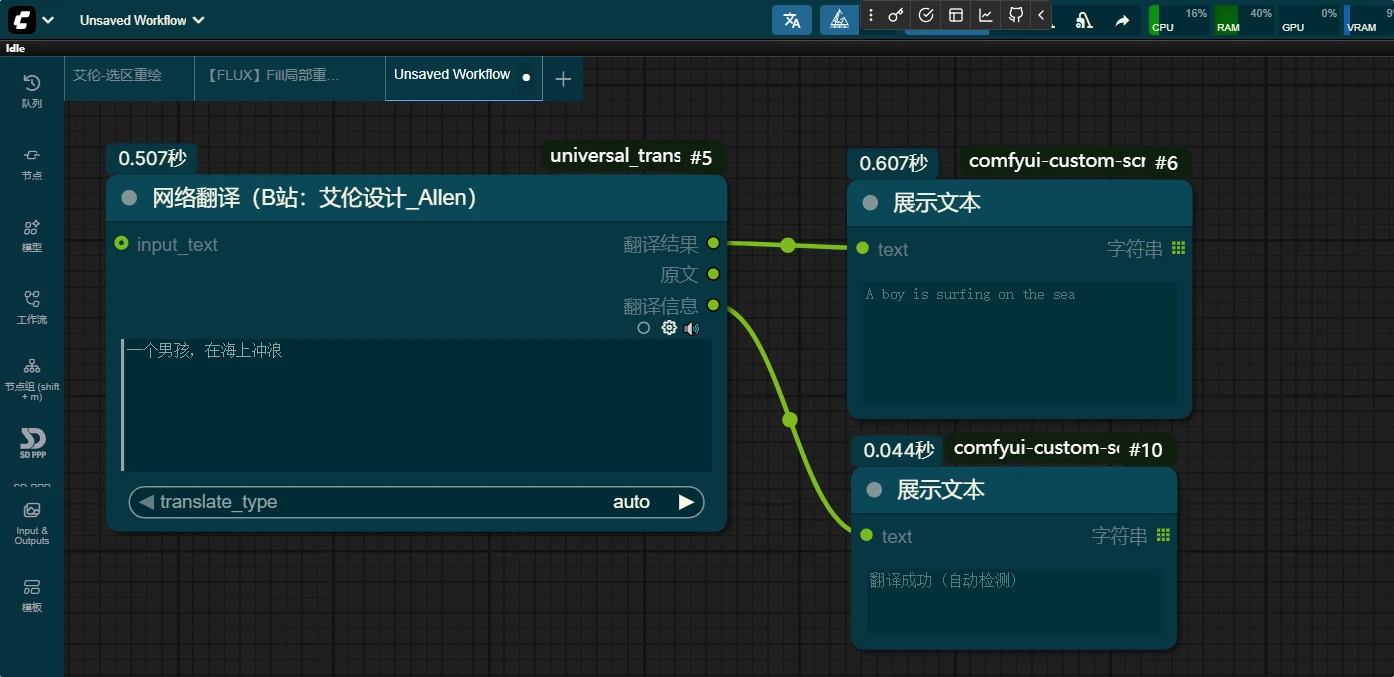1394x677 pixels.
Task: Open the 队列 queue history panel
Action: [x=32, y=90]
